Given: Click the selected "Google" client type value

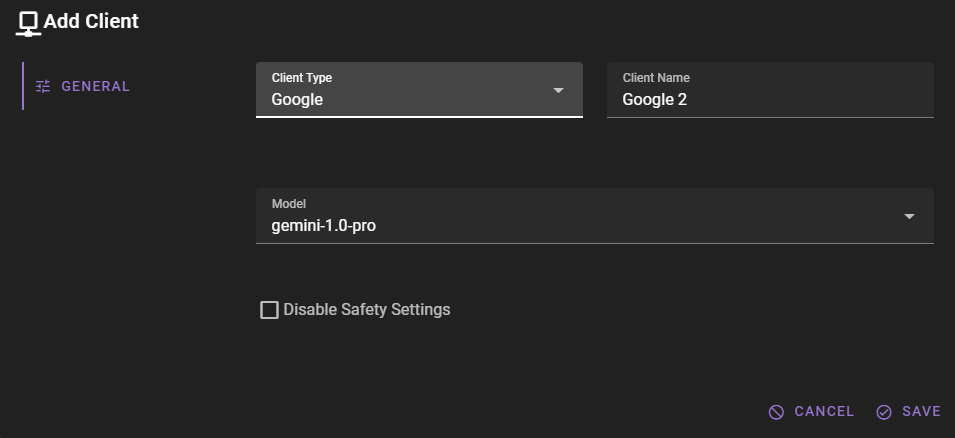Looking at the screenshot, I should 297,100.
